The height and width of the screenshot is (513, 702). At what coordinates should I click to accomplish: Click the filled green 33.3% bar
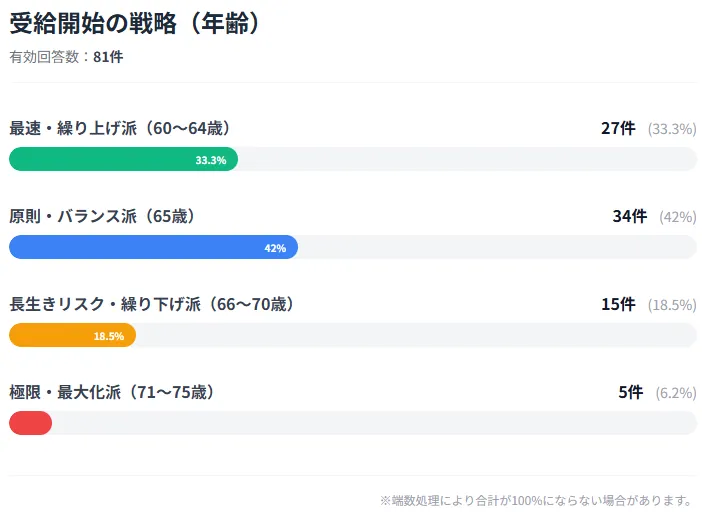click(x=123, y=160)
